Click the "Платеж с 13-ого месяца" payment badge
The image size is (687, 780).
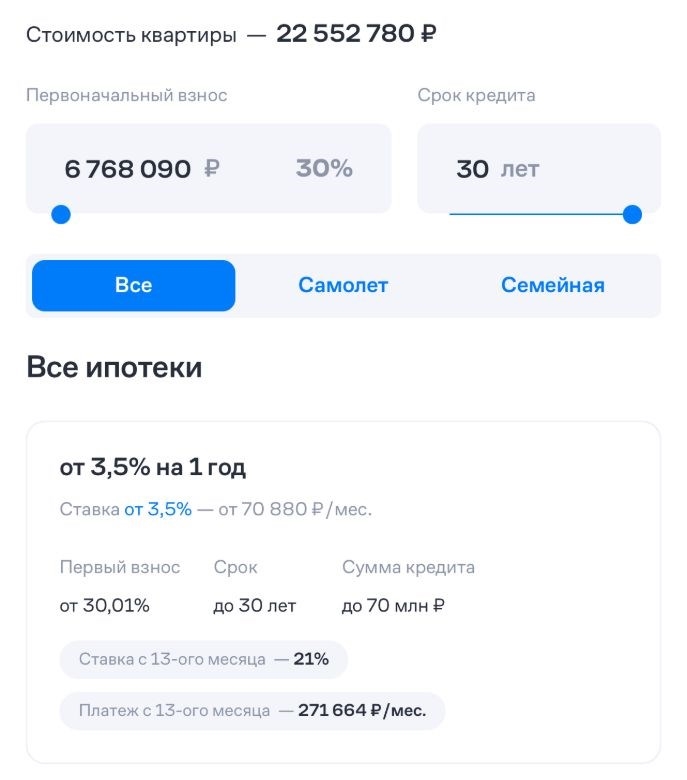(x=252, y=711)
